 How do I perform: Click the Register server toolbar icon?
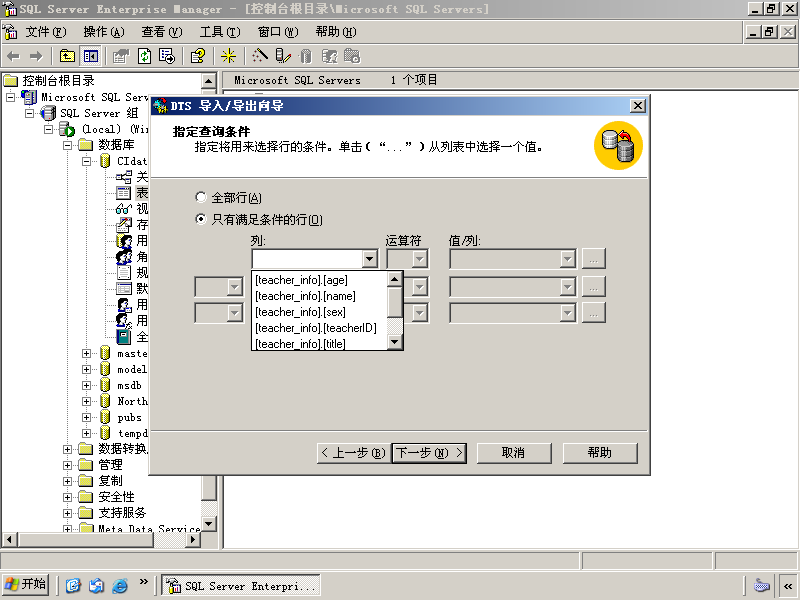283,56
